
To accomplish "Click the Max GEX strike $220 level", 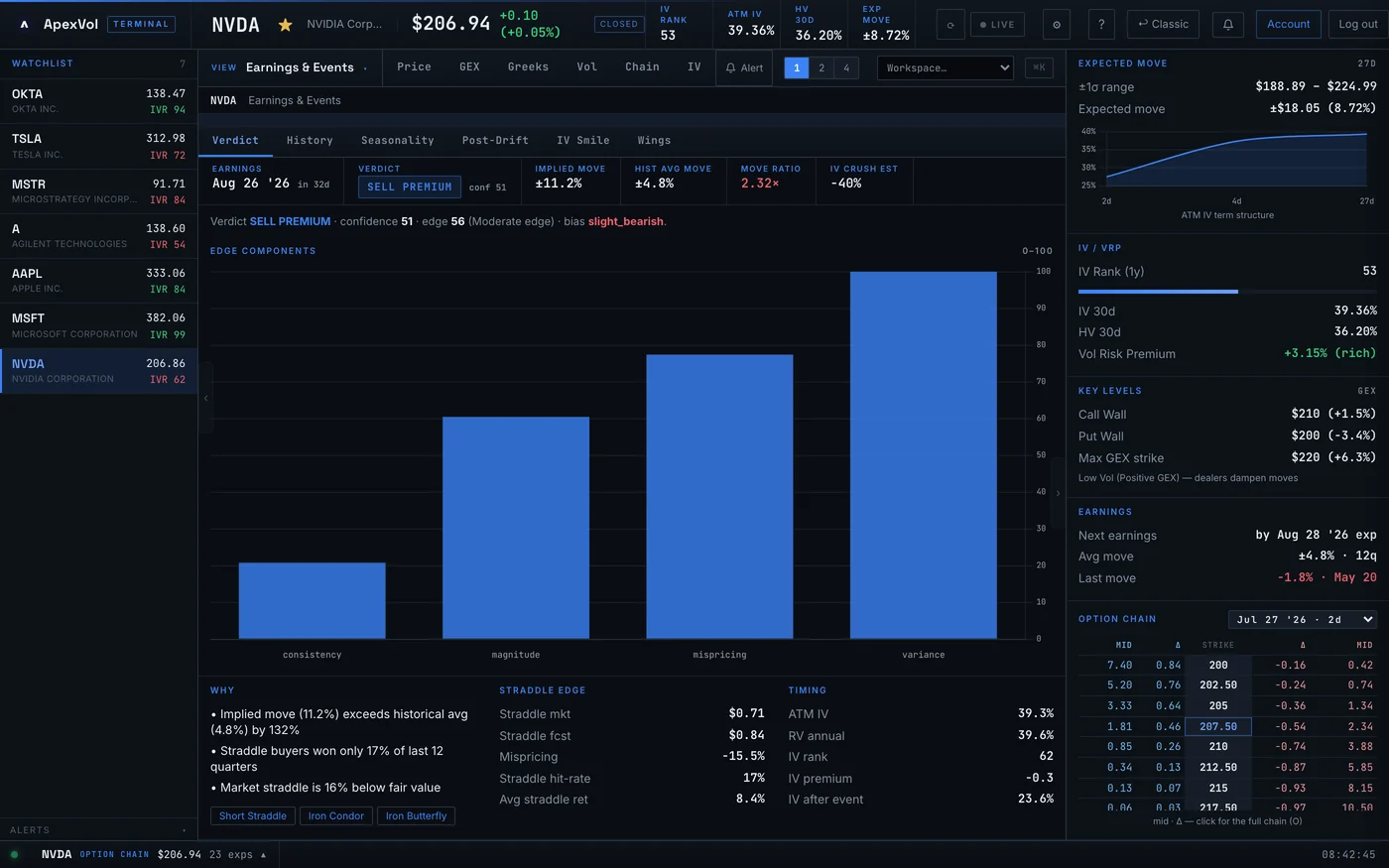I will pos(1227,457).
